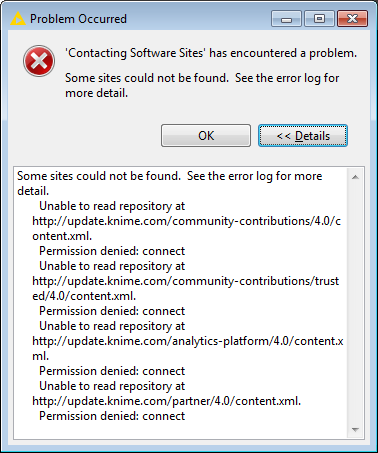This screenshot has height=453, width=378.
Task: Click the red error X icon
Action: (x=39, y=61)
